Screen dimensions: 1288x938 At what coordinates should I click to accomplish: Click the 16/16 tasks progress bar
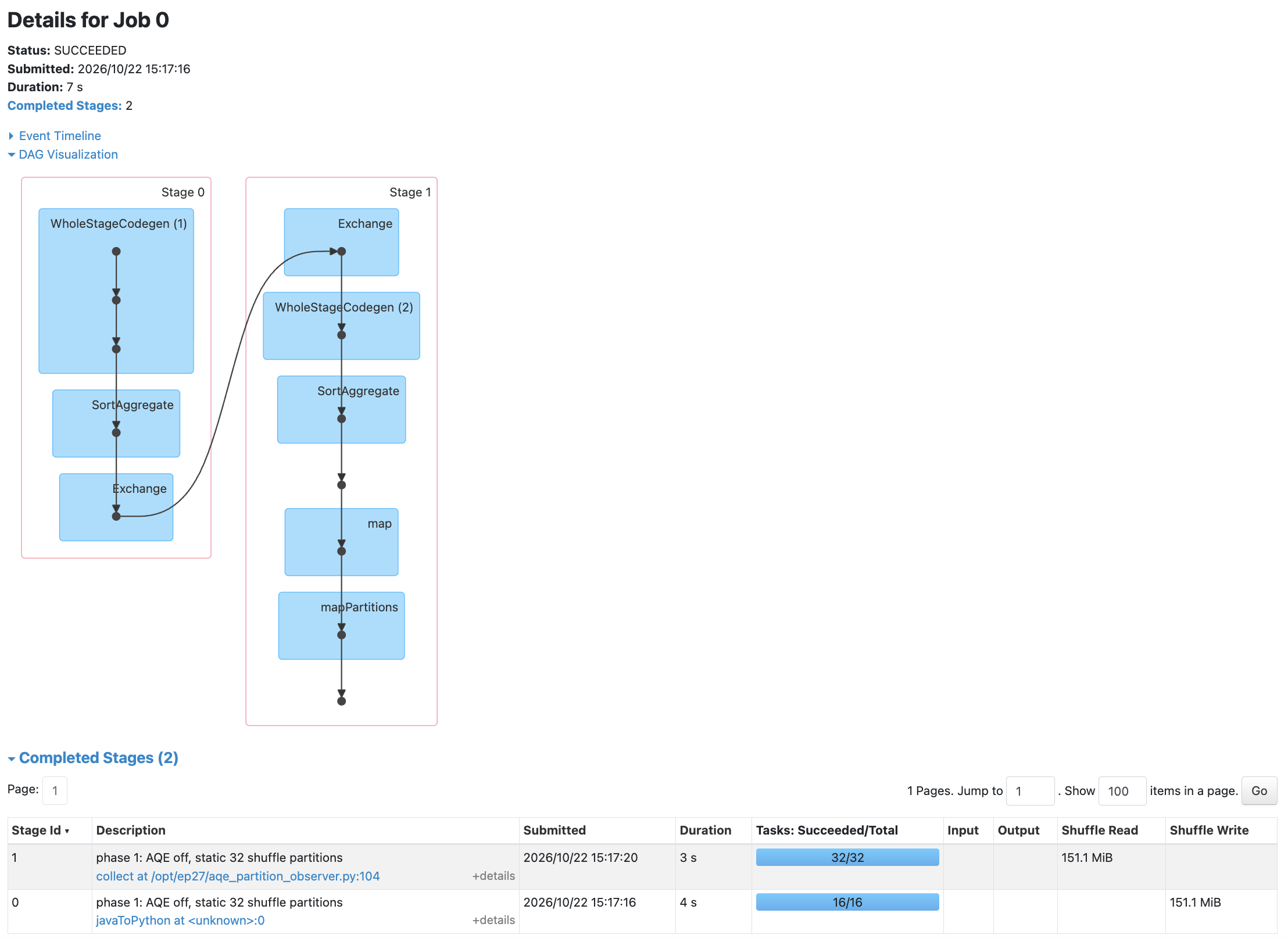pos(847,902)
